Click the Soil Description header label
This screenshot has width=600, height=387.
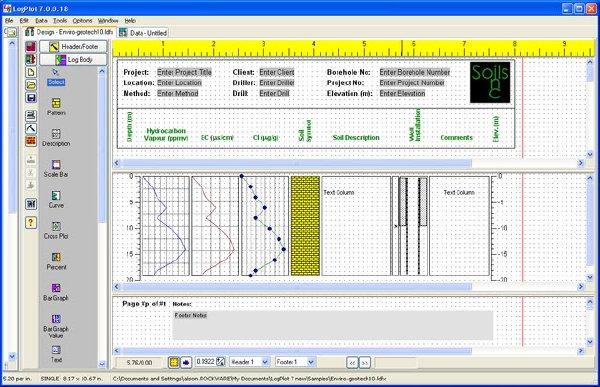[356, 137]
